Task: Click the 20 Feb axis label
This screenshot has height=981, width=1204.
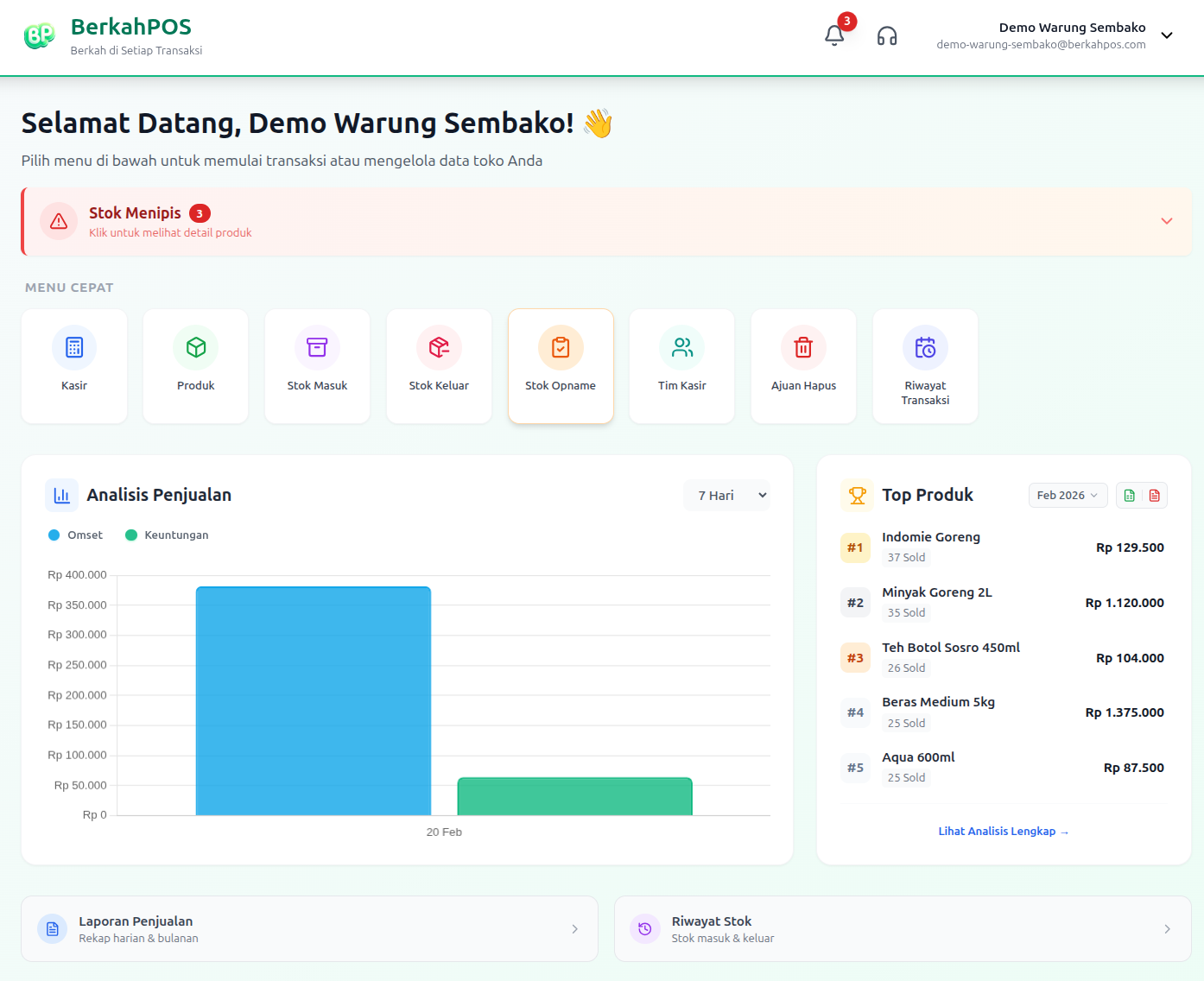Action: (444, 832)
